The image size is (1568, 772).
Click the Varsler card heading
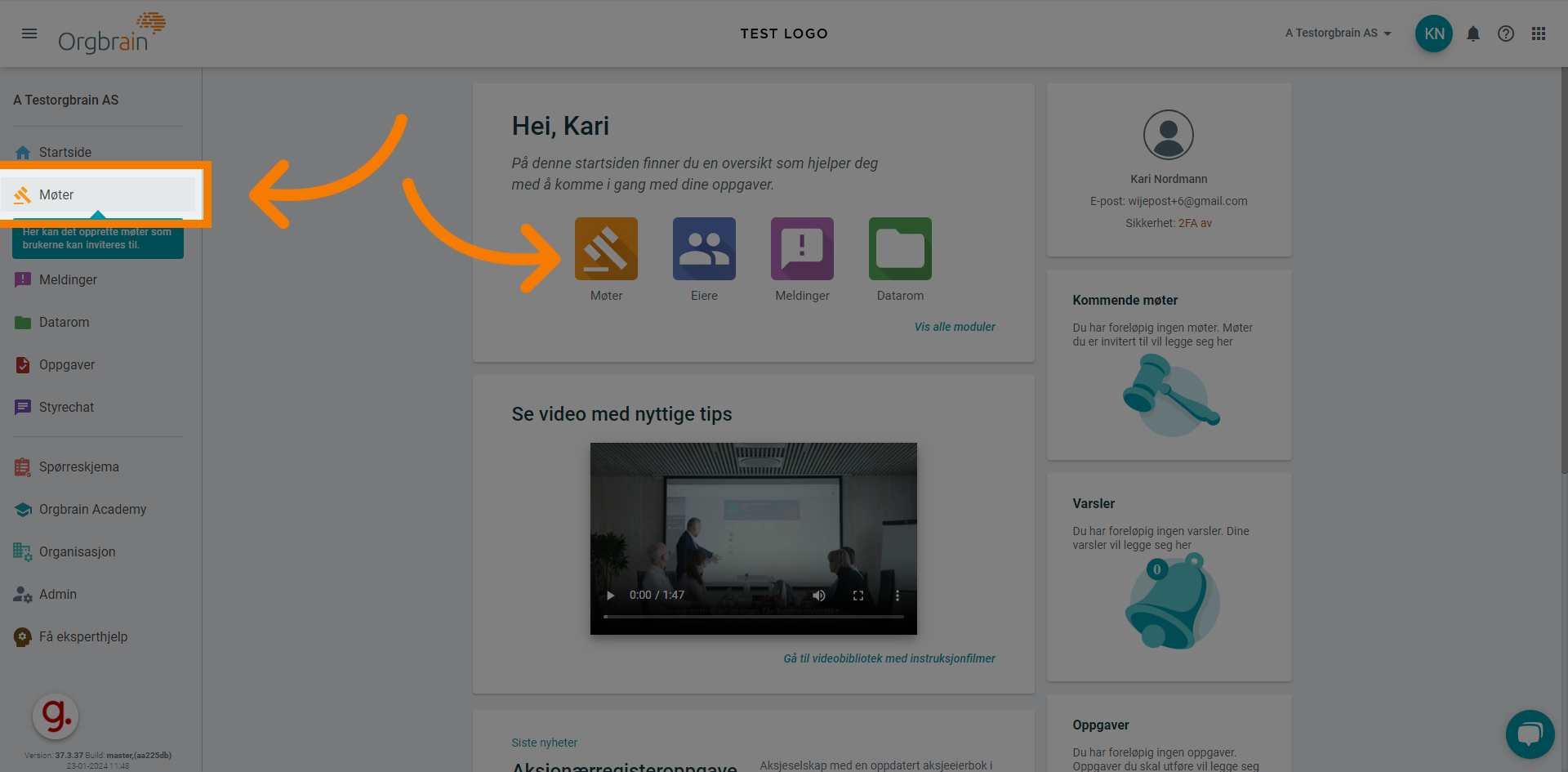[1094, 504]
